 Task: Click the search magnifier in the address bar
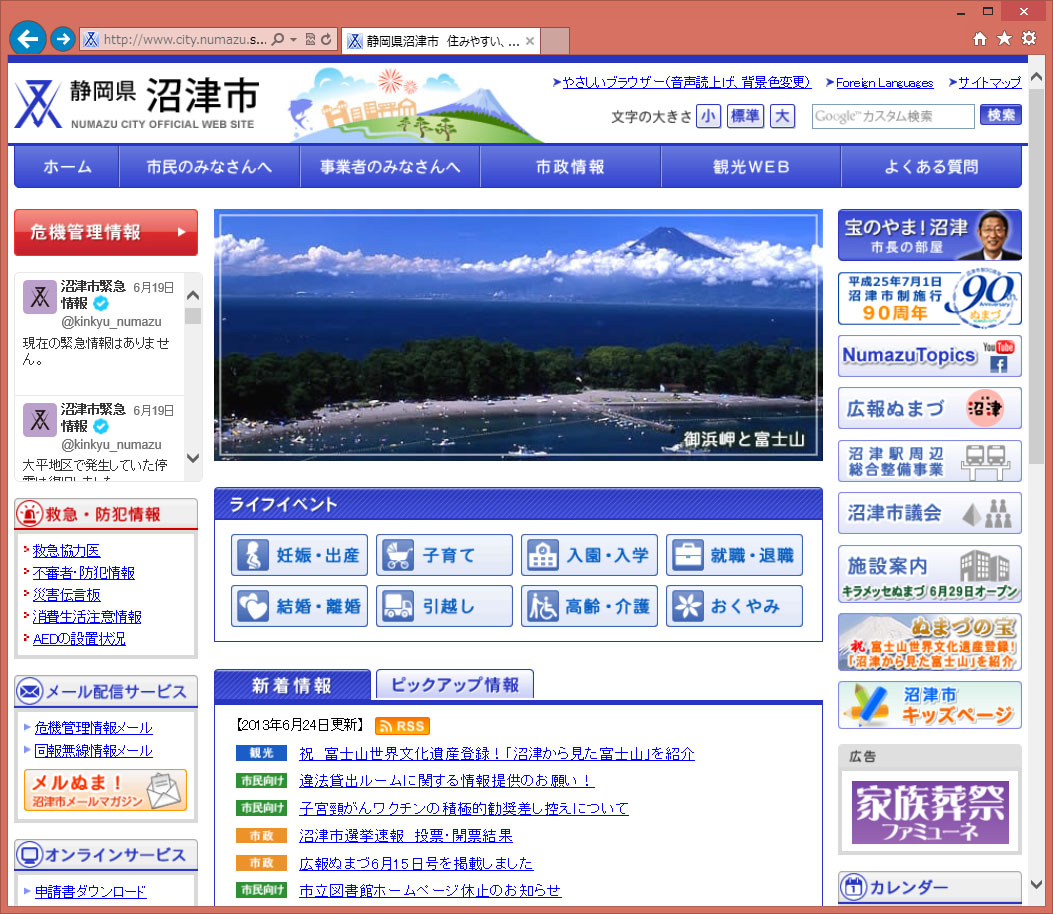pos(277,40)
